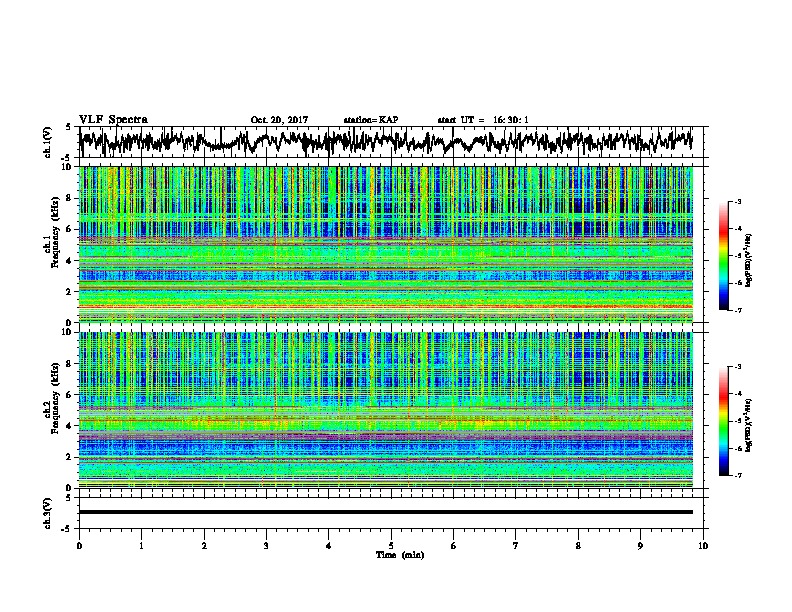Viewport: 792px width, 612px height.
Task: Click the ch.1(V) waveform trace panel
Action: pos(391,142)
